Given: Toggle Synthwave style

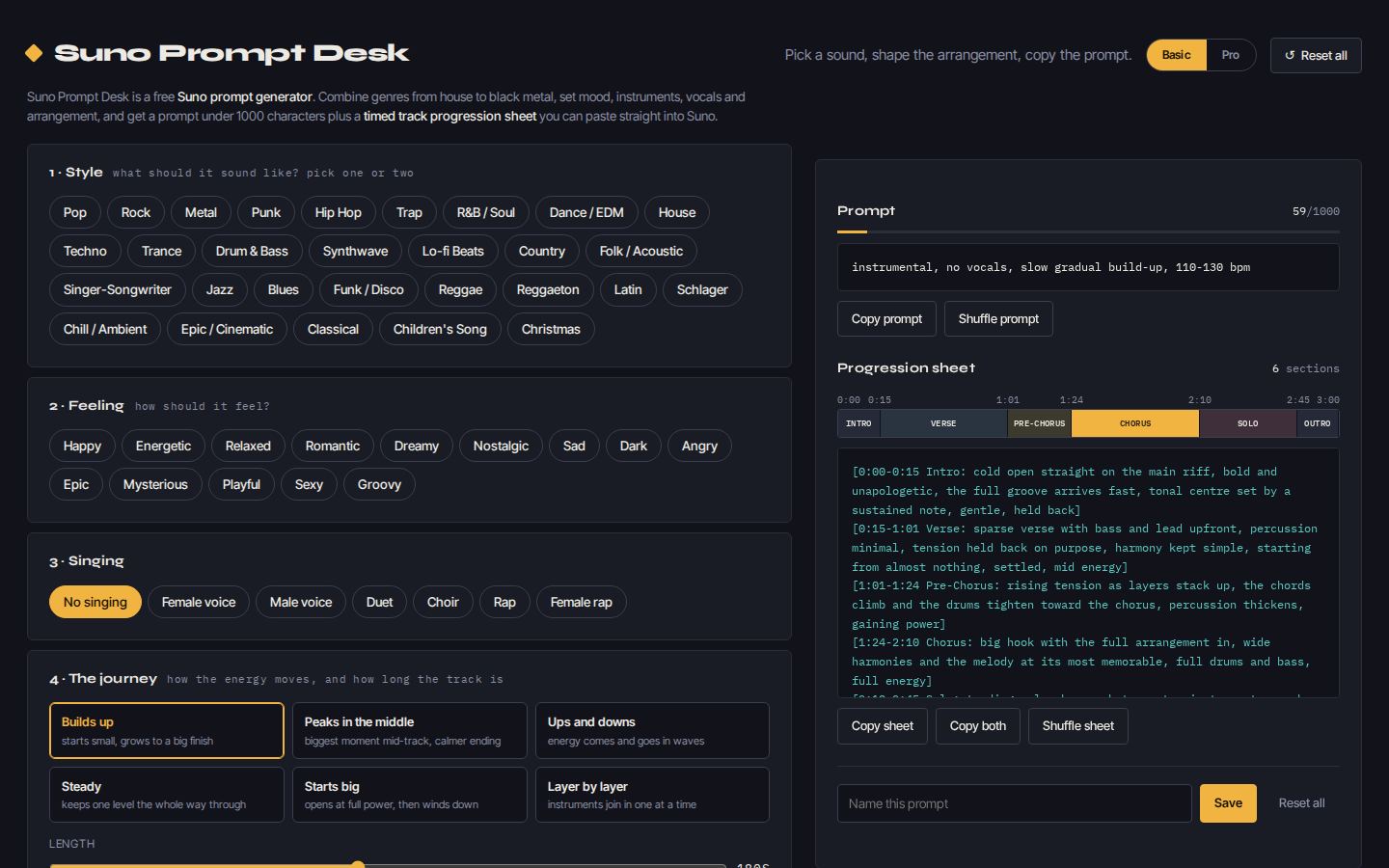Looking at the screenshot, I should (355, 251).
